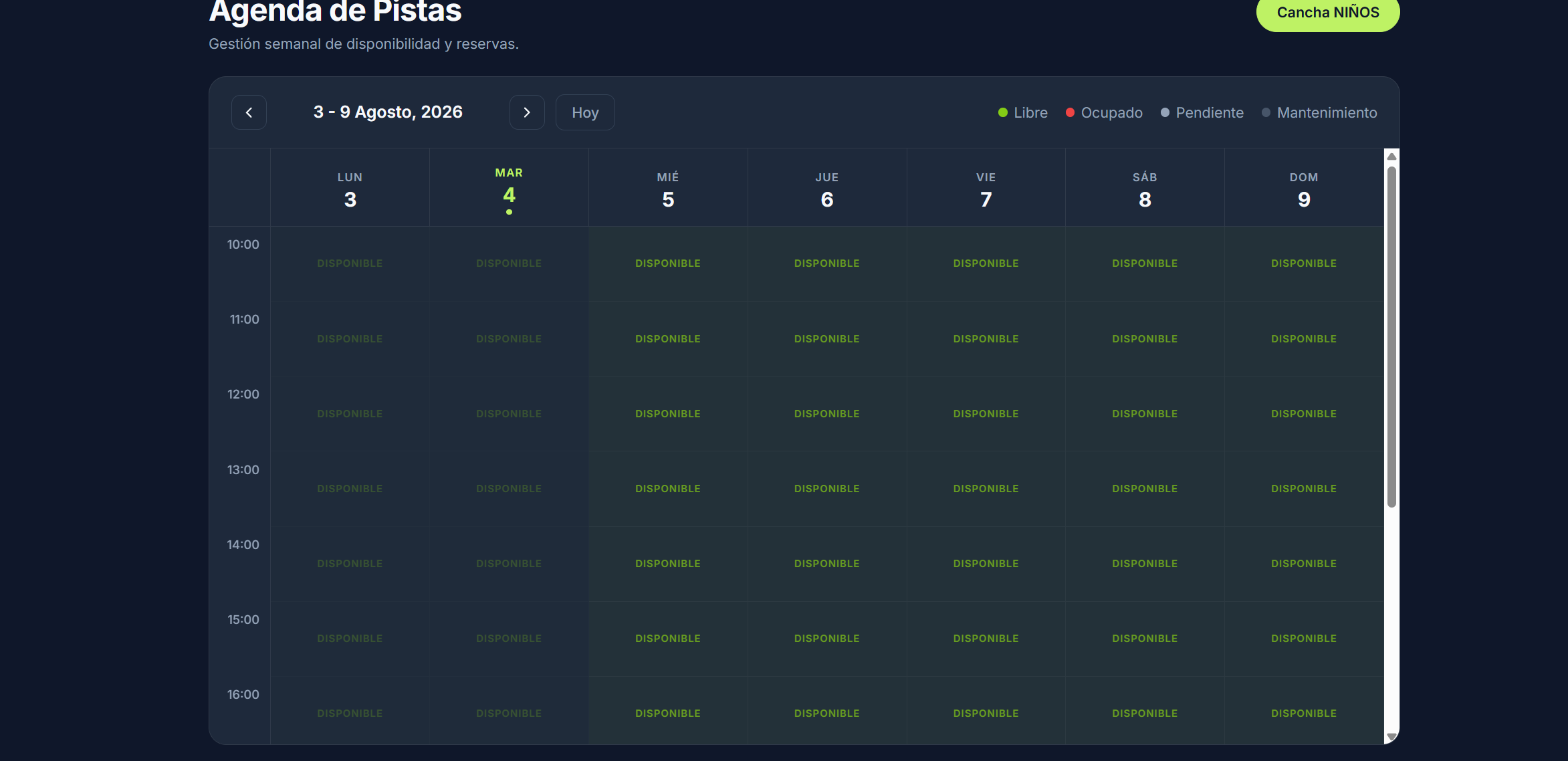
Task: Book the Friday 12:00 Disponible slot
Action: 986,414
